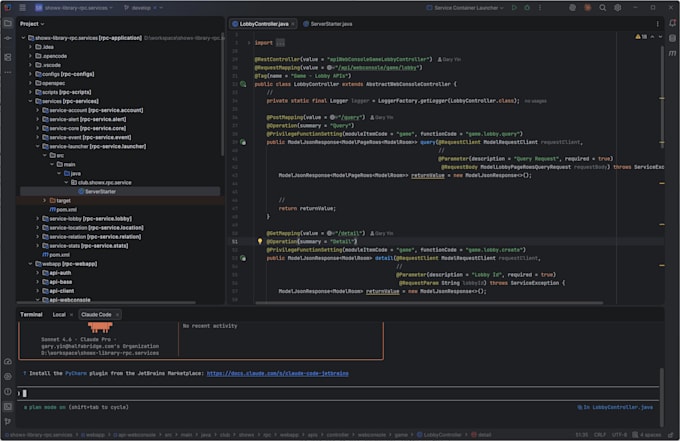Open the Search Everywhere magnifier

click(603, 7)
